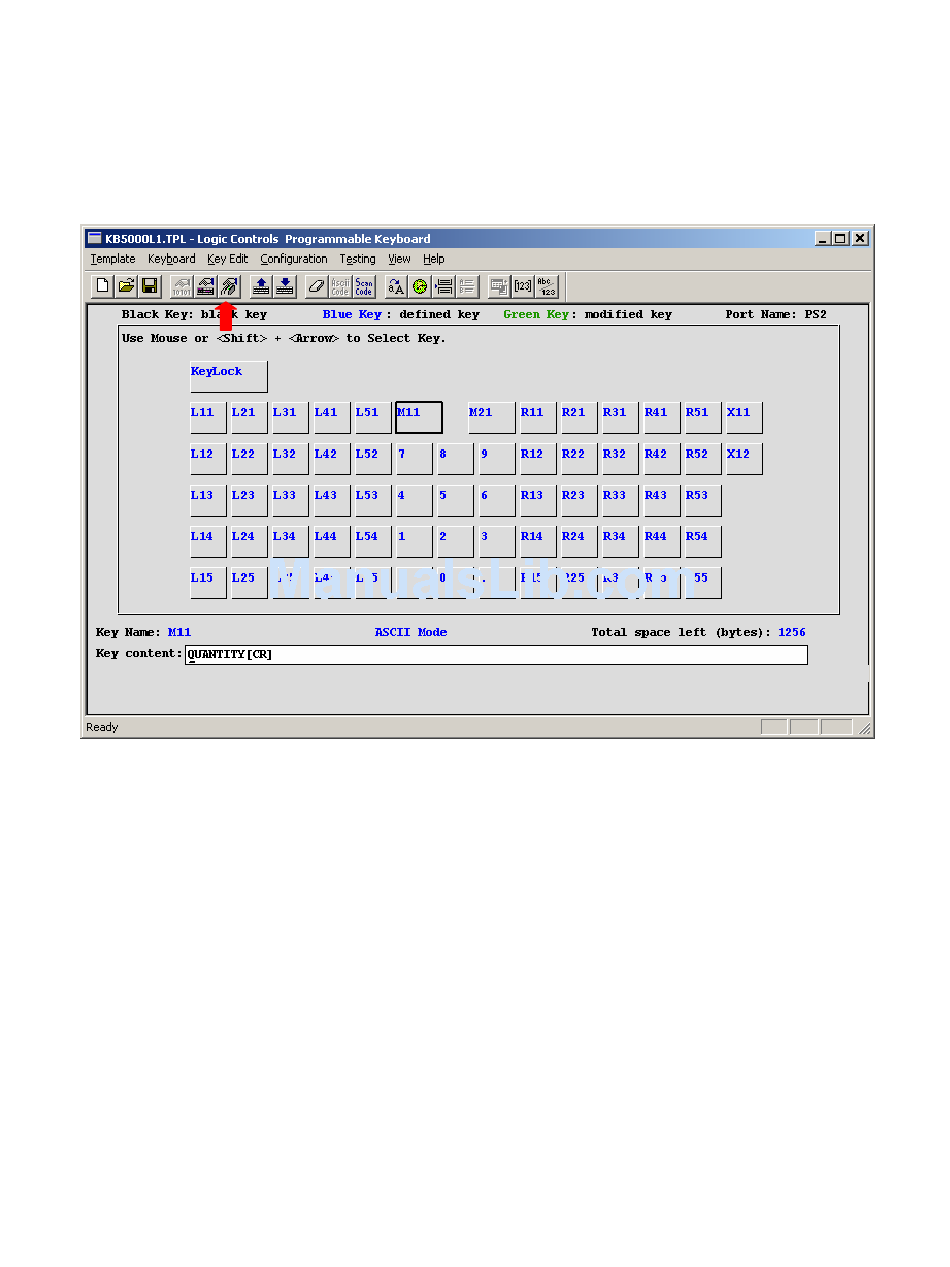This screenshot has height=1267, width=950.
Task: Save the template using the floppy disk icon
Action: [x=149, y=287]
